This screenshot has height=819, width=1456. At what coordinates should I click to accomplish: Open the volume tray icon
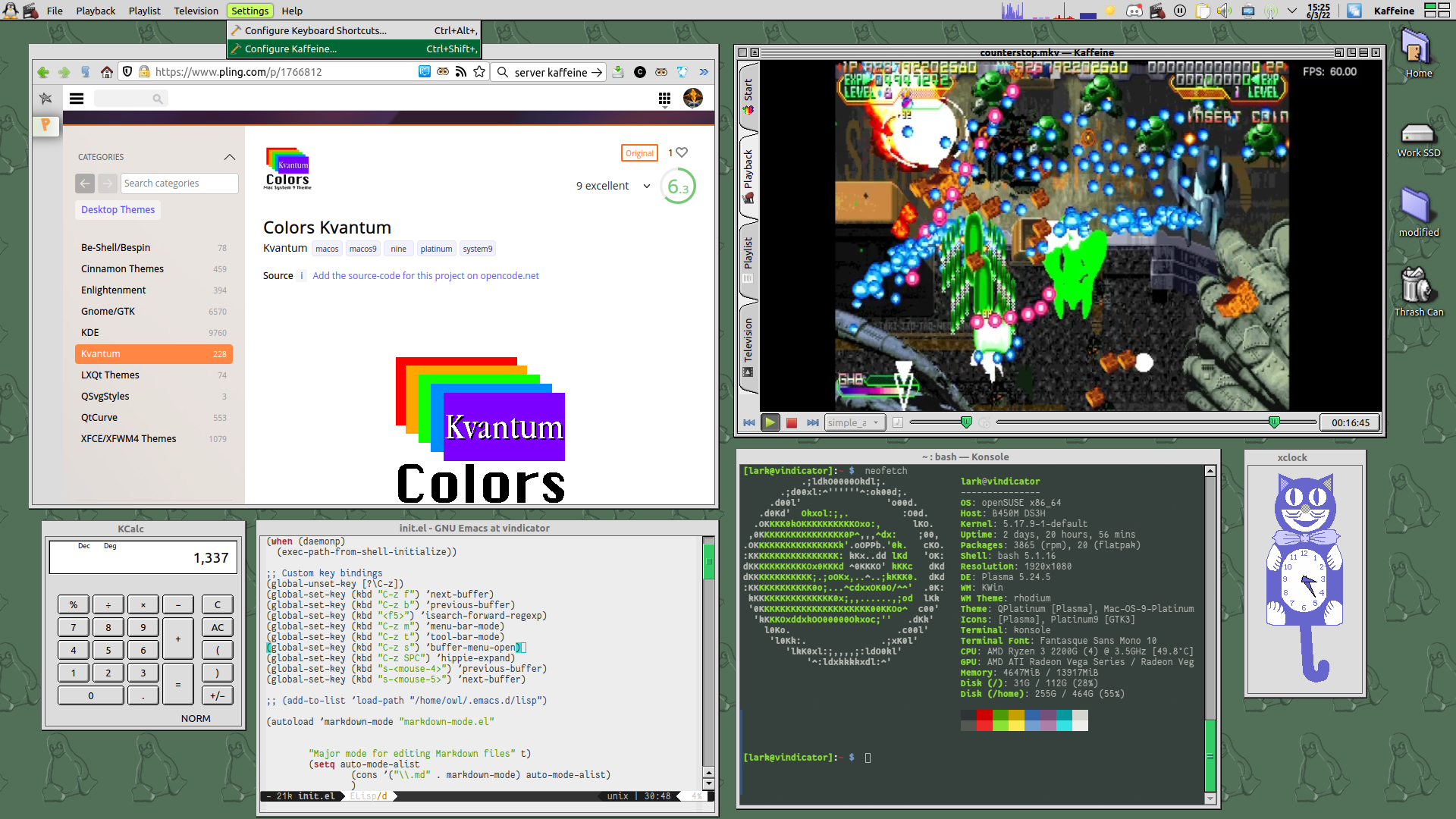click(1225, 11)
